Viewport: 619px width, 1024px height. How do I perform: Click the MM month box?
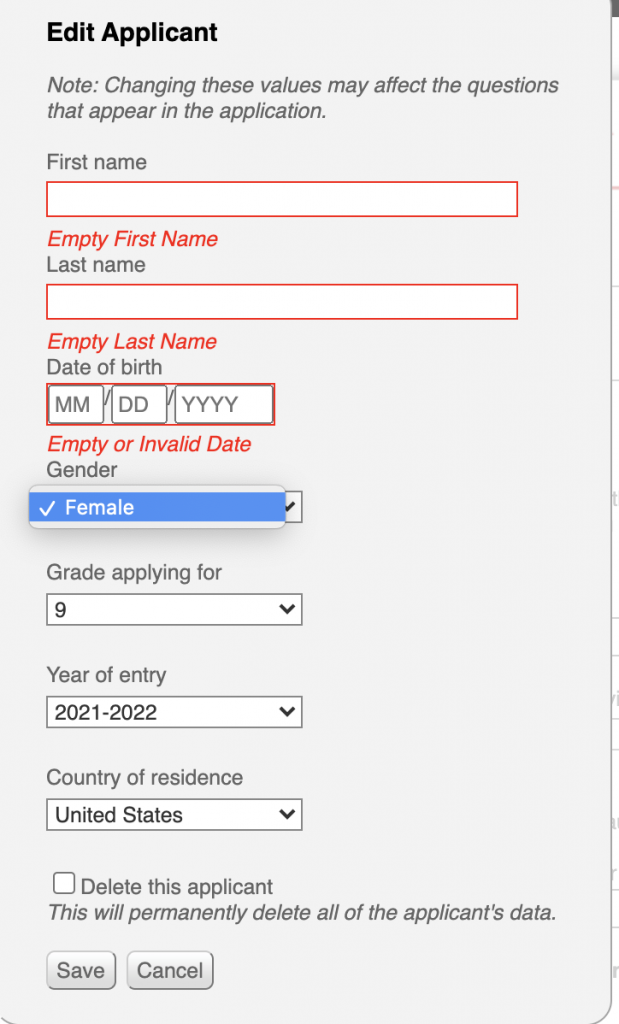[76, 404]
